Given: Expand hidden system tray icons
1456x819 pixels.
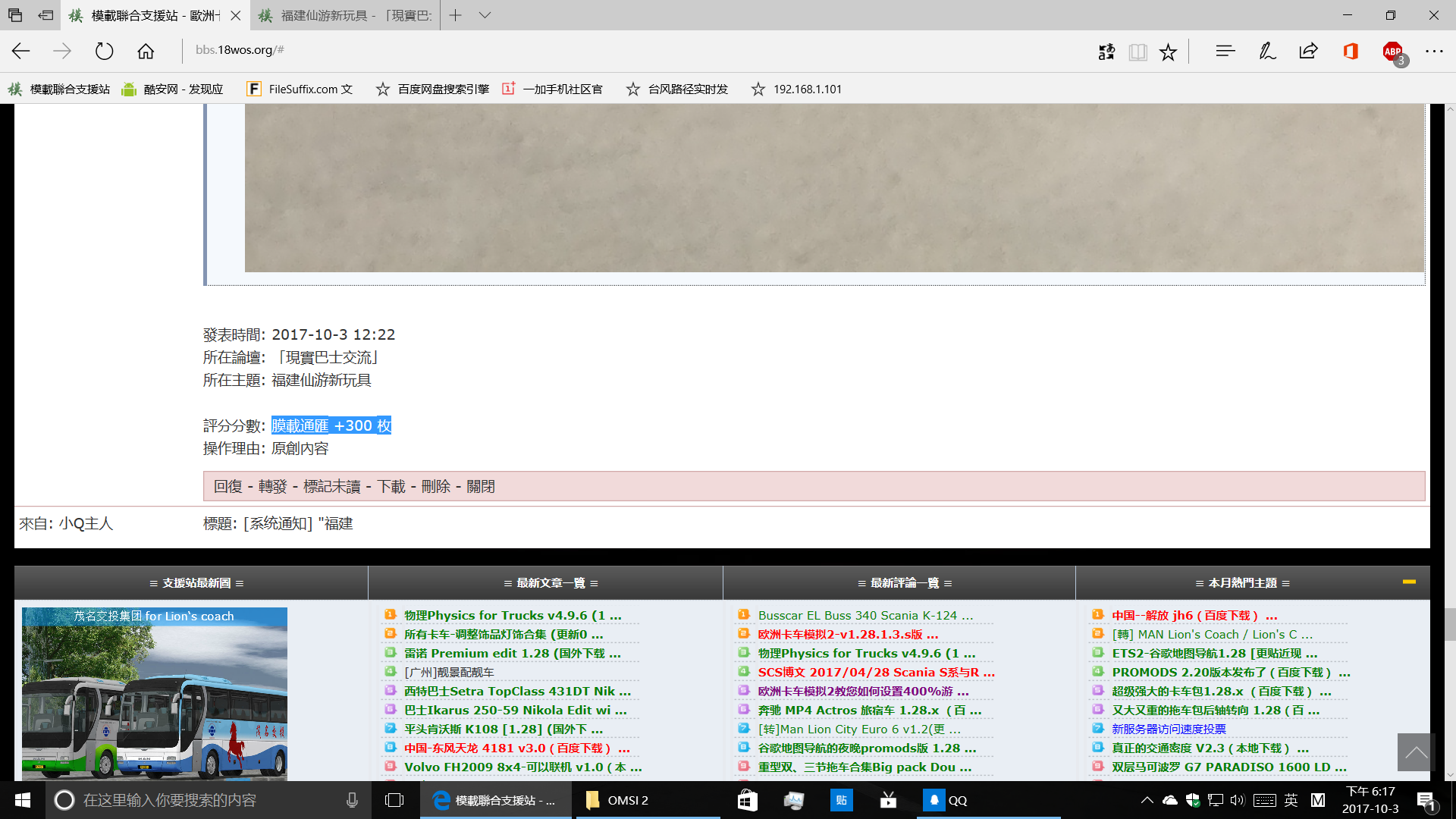Looking at the screenshot, I should [1147, 800].
